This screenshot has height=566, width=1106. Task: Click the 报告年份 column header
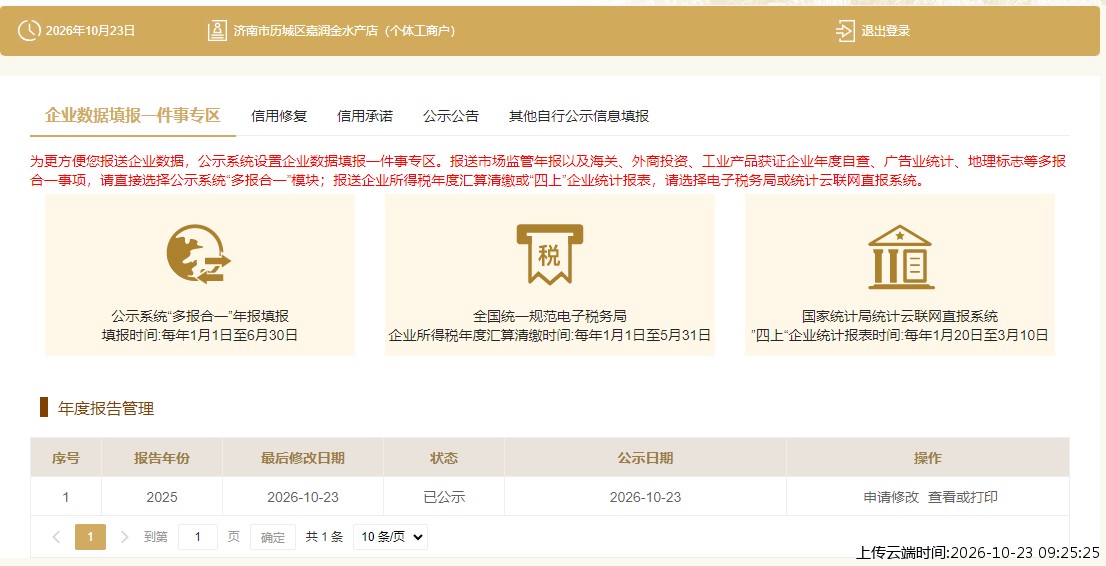point(162,458)
